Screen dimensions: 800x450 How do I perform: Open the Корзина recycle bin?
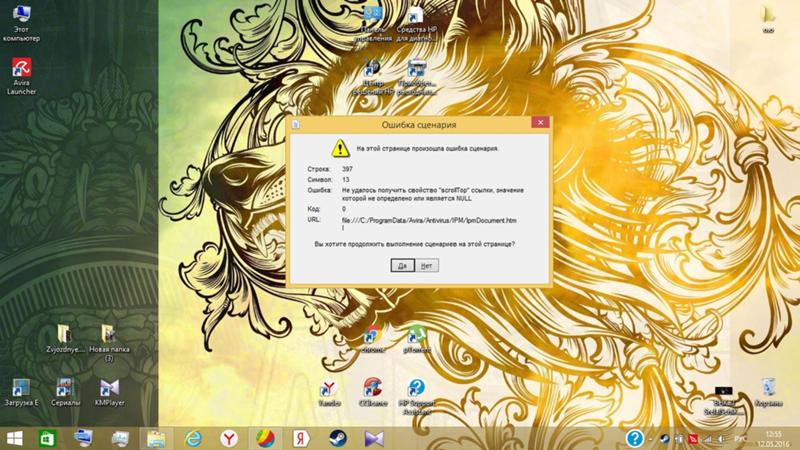768,392
